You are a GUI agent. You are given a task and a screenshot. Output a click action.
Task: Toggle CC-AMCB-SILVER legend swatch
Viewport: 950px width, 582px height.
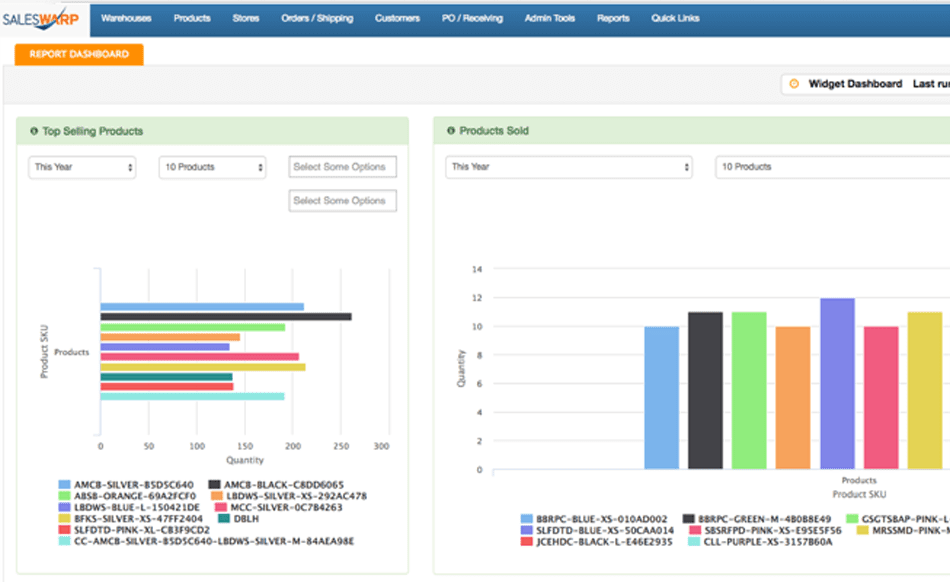(x=64, y=541)
